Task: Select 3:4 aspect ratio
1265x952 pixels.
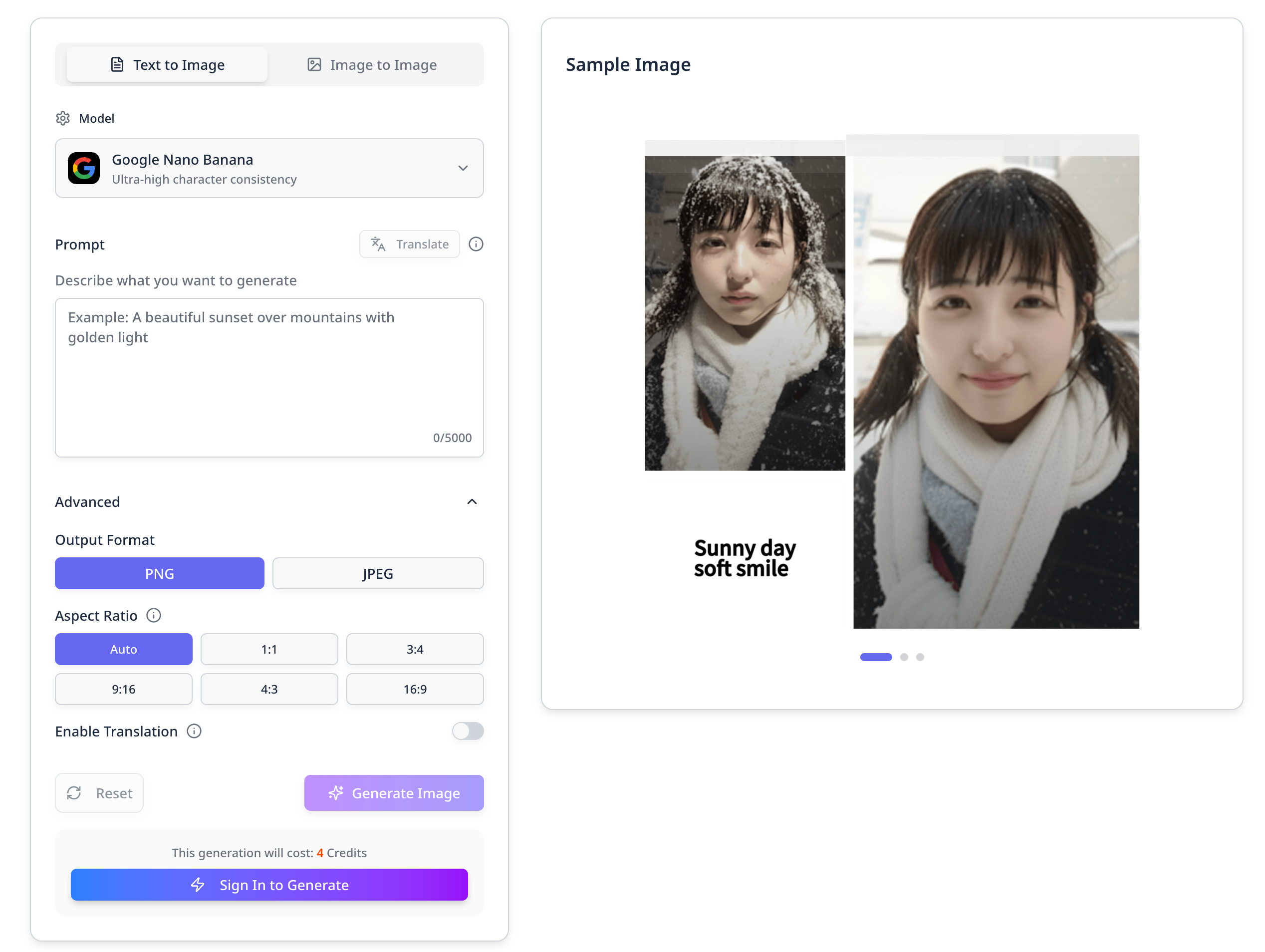Action: click(415, 649)
